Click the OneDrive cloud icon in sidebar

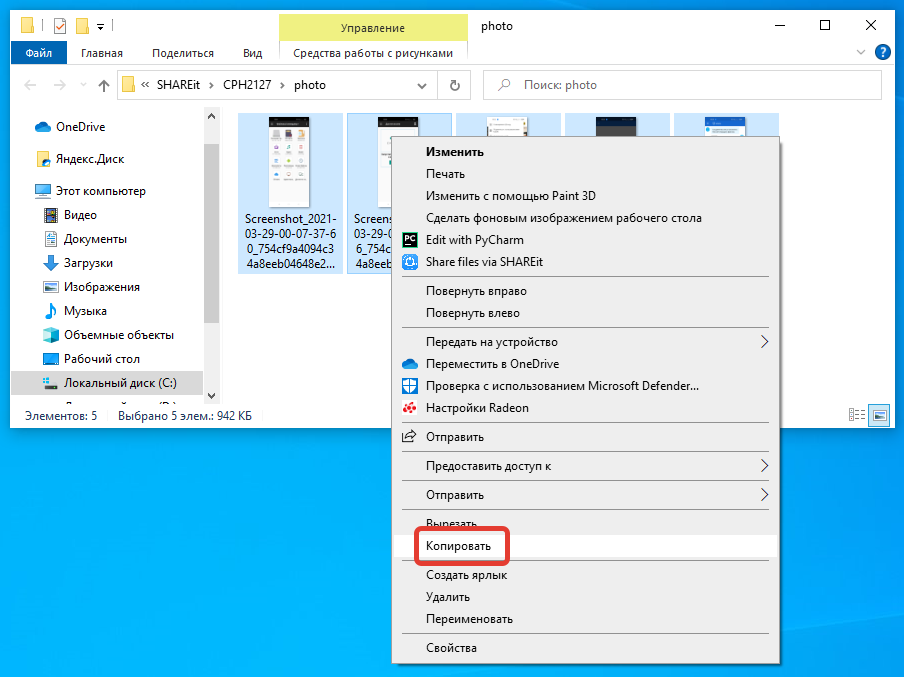[x=43, y=127]
